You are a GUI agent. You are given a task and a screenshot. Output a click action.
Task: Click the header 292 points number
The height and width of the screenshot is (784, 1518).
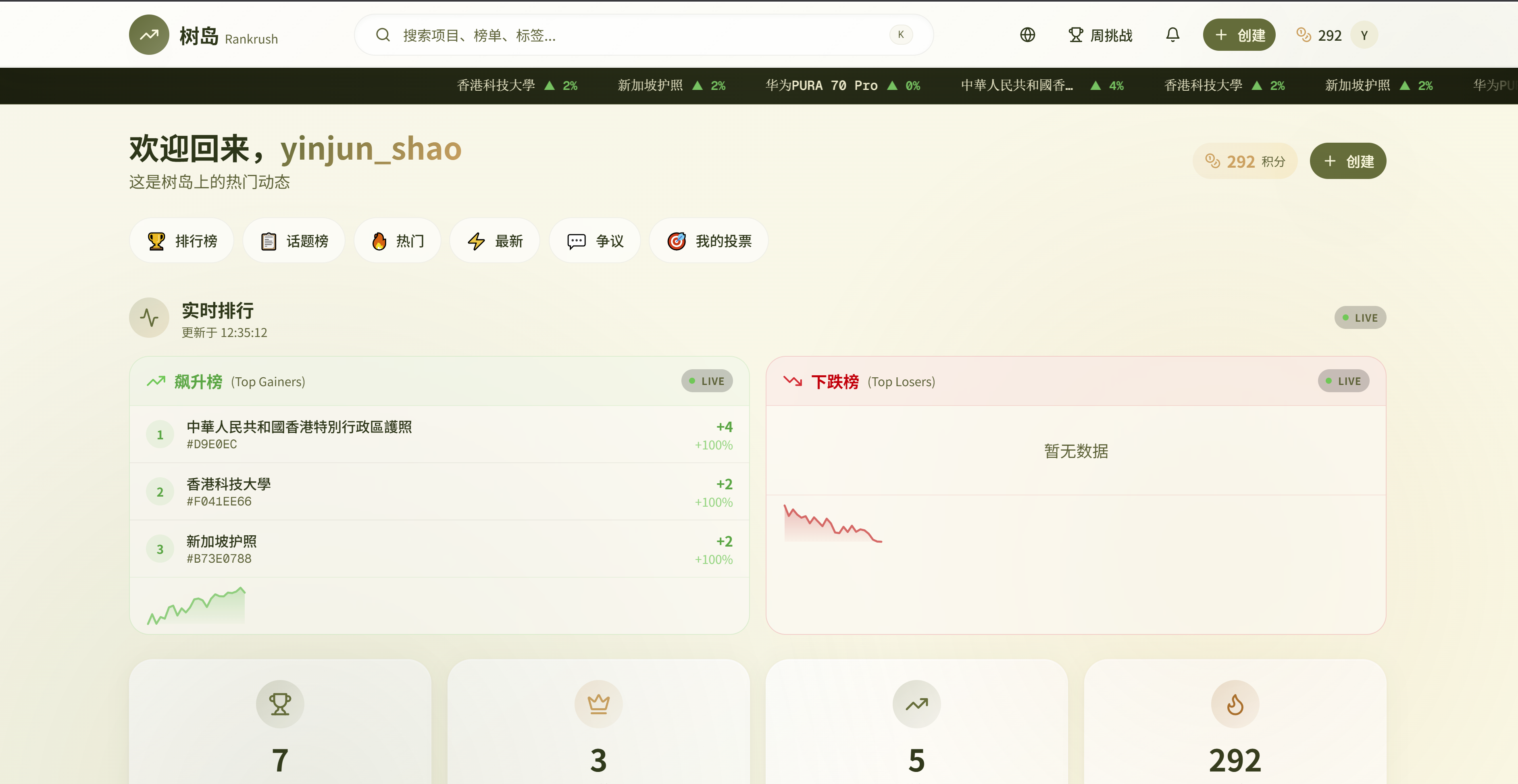pyautogui.click(x=1329, y=35)
